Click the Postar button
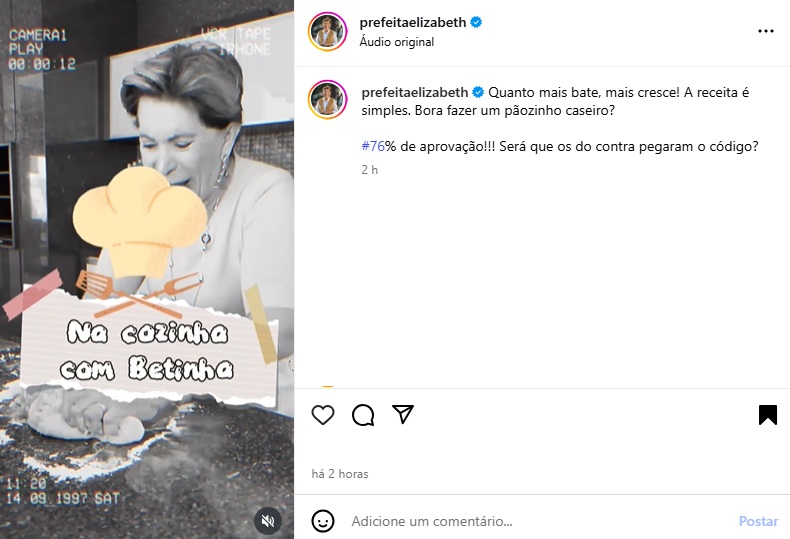Image resolution: width=790 pixels, height=539 pixels. coord(758,521)
